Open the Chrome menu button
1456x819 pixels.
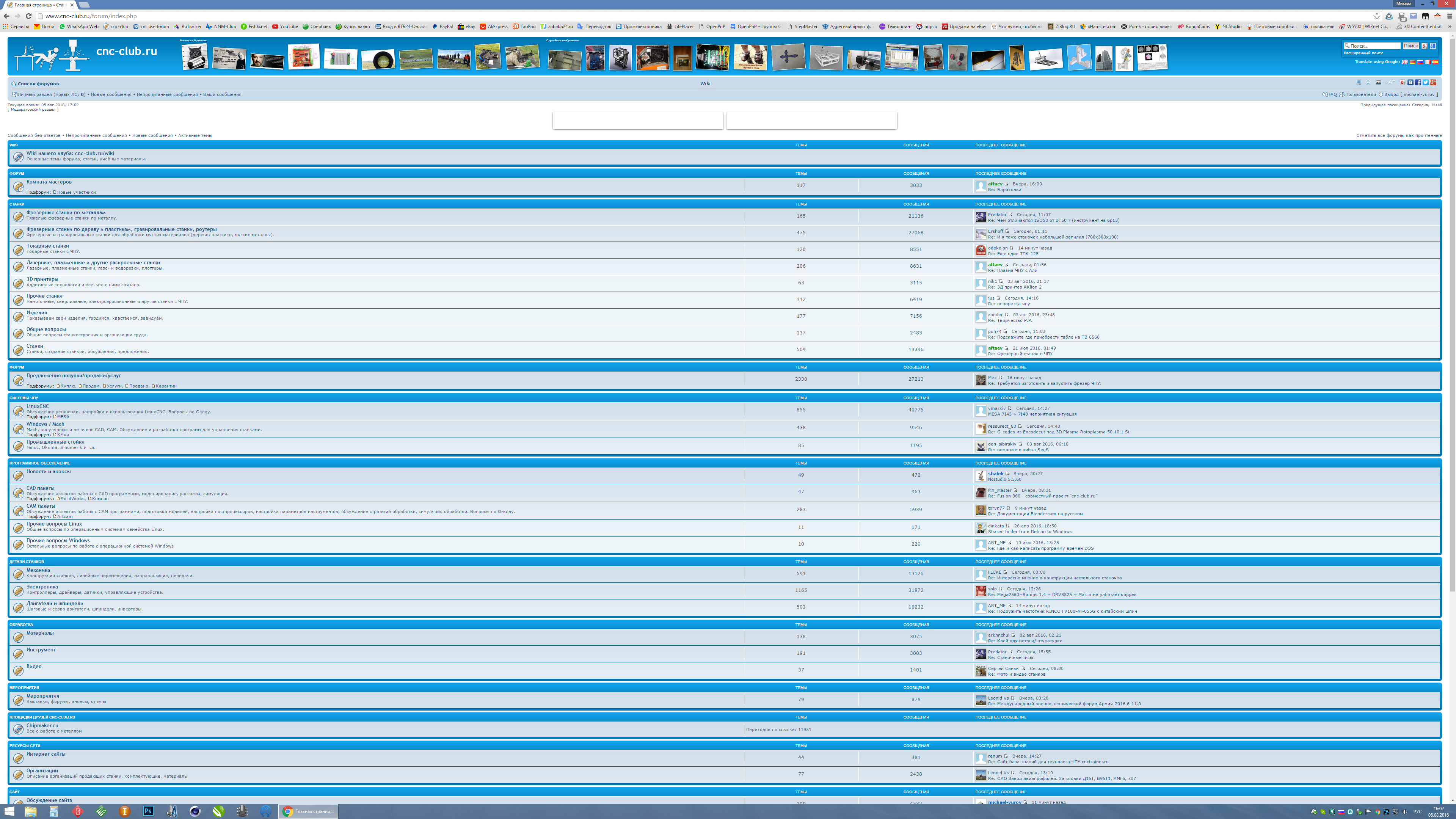coord(1450,16)
